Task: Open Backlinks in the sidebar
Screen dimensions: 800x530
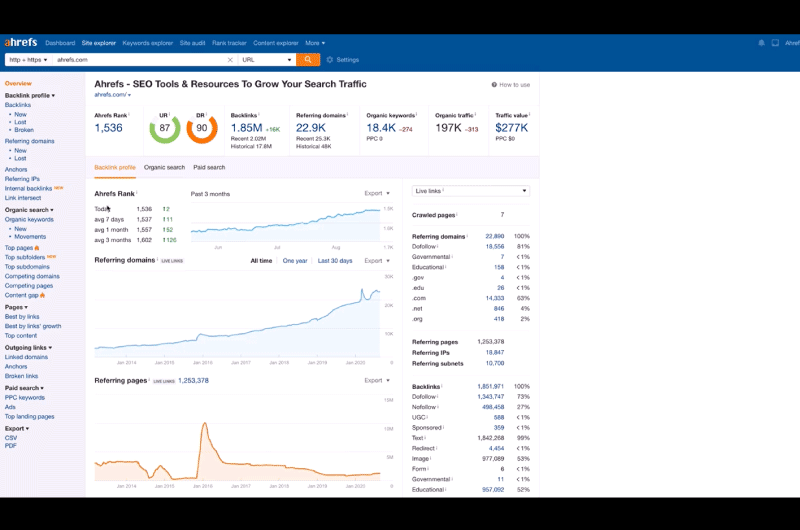Action: [18, 105]
